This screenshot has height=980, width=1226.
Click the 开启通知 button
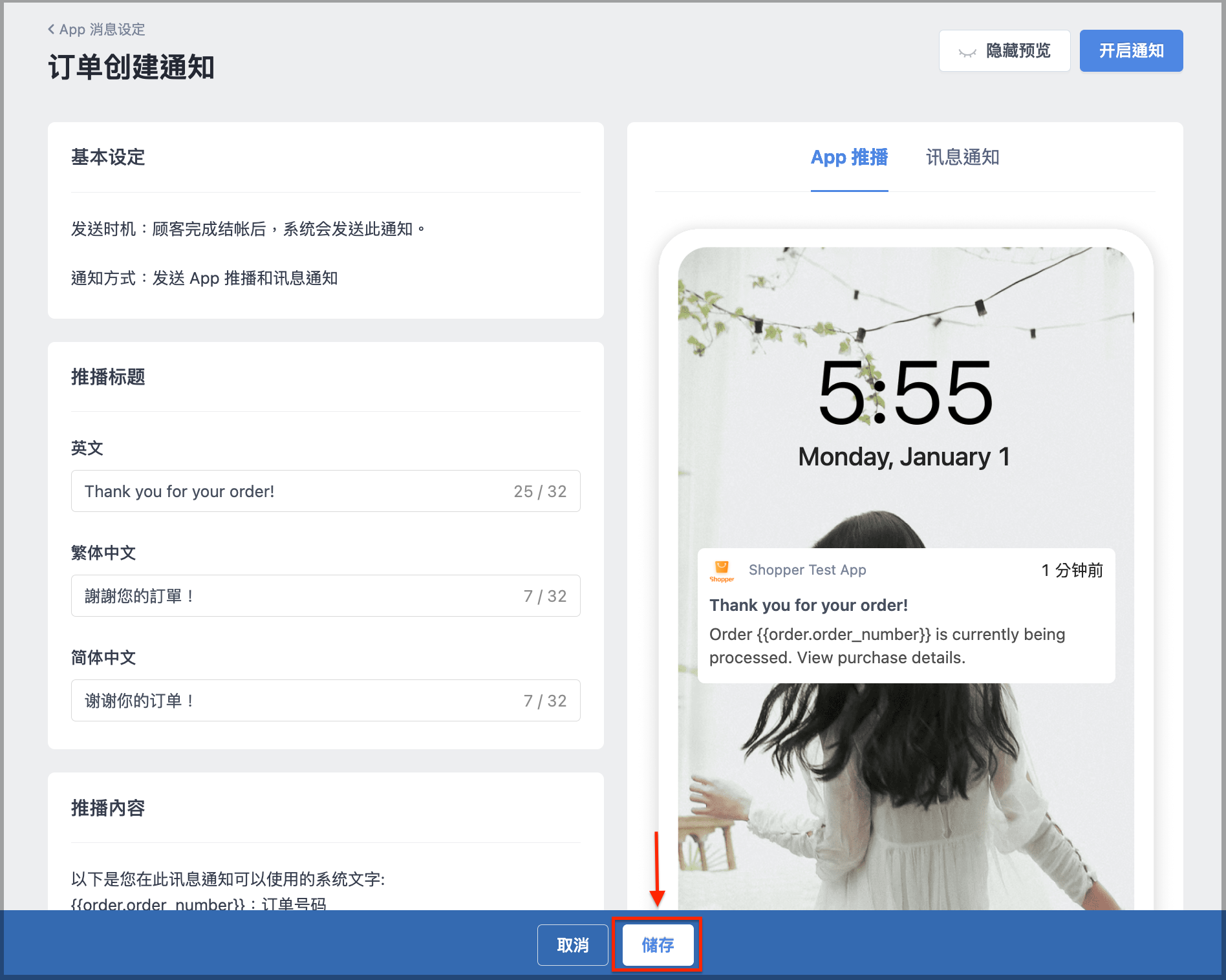click(1131, 50)
